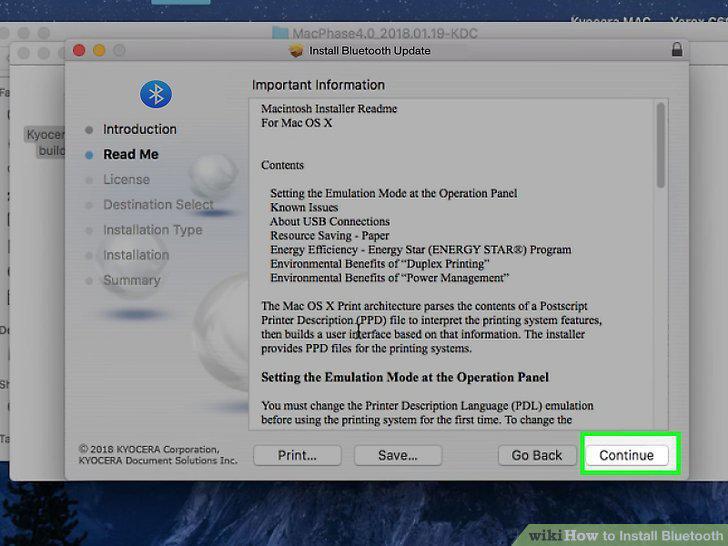728x546 pixels.
Task: Select the Summary step
Action: click(x=132, y=280)
